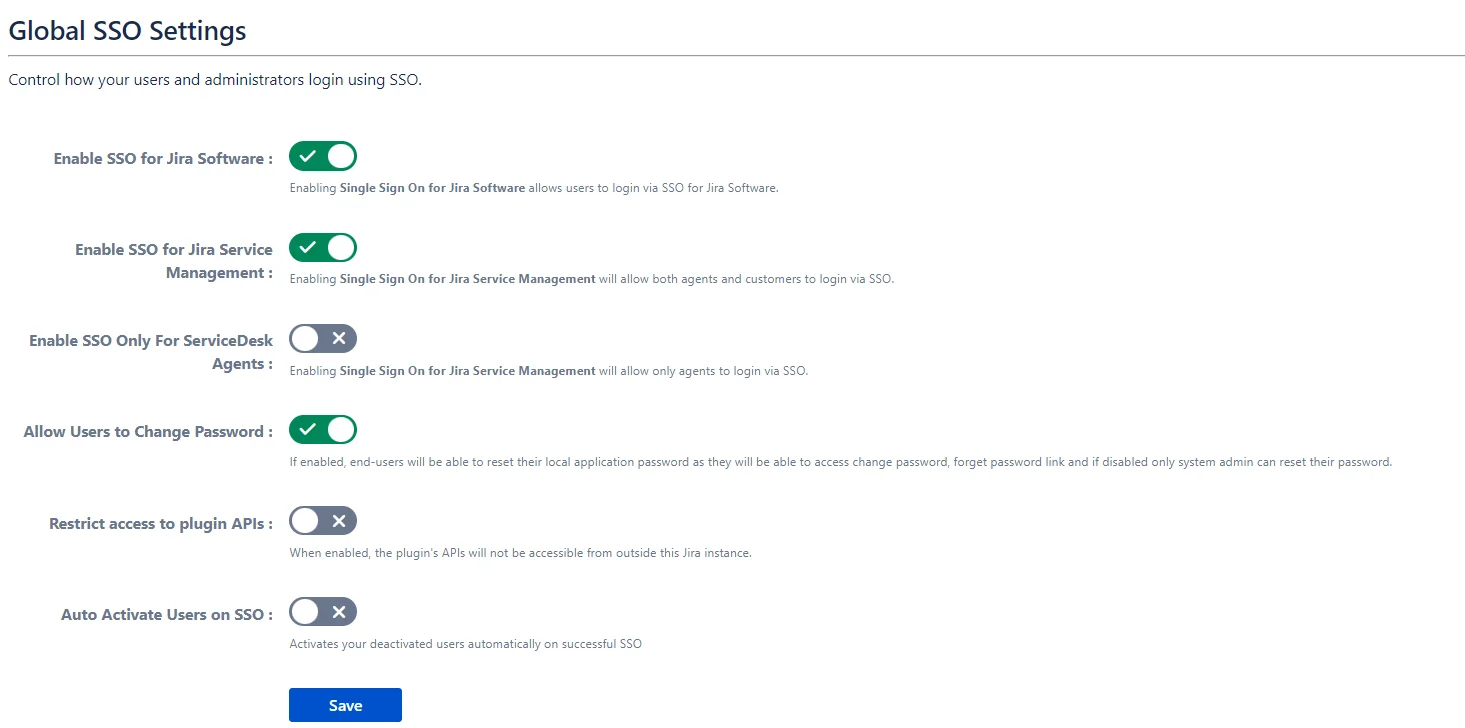Enable SSO Only For ServiceDesk Agents switch

pos(323,338)
